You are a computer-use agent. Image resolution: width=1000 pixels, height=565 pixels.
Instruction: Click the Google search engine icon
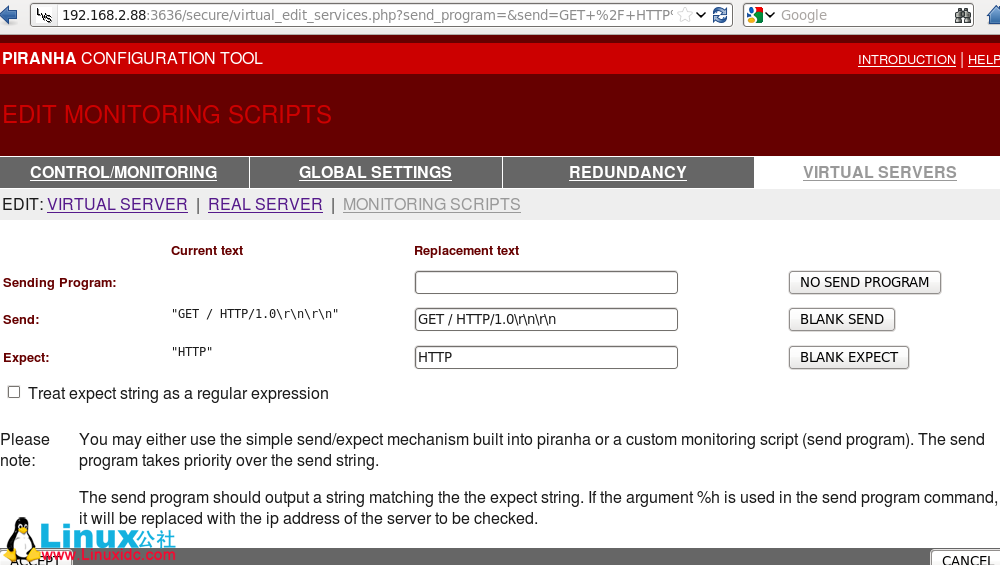coord(755,15)
